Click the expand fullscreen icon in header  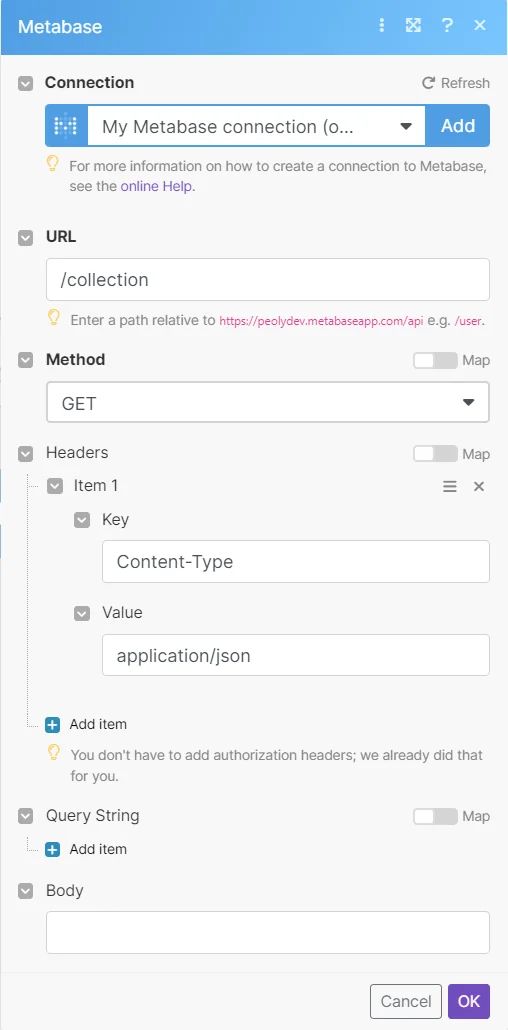click(413, 26)
